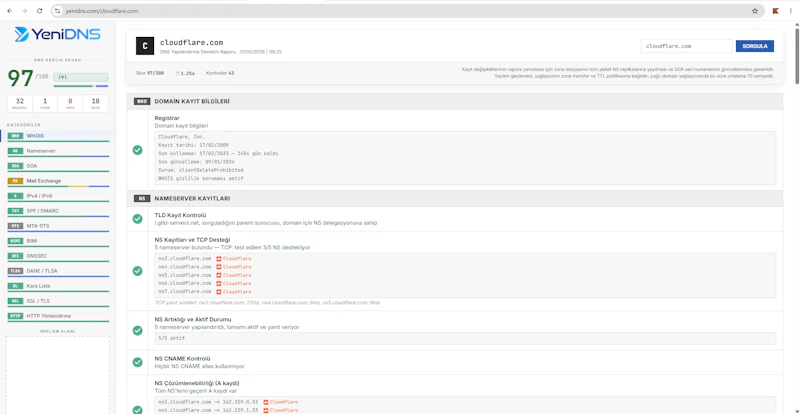Click check icon beside NS Artıklığı ve Aktif Durumu
Viewport: 800px width, 414px height.
pos(137,330)
